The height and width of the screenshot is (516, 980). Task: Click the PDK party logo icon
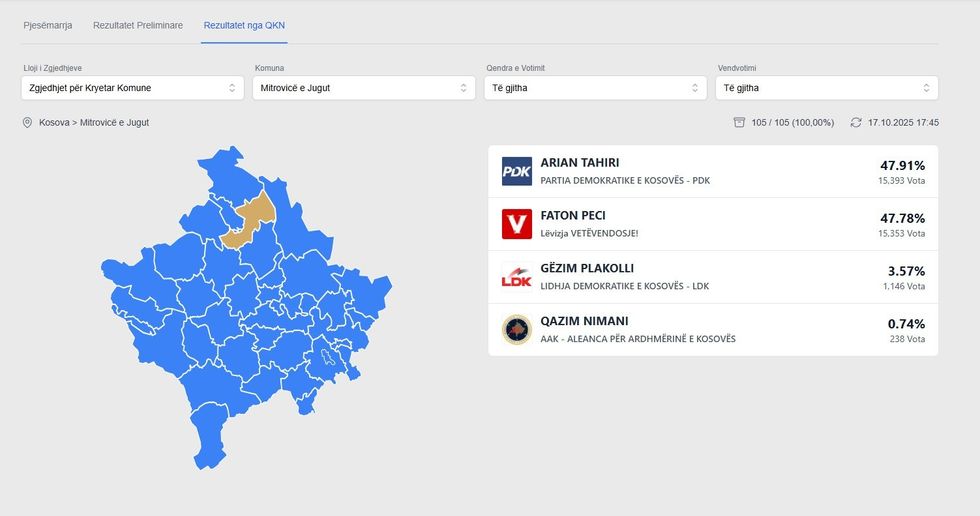(x=516, y=171)
